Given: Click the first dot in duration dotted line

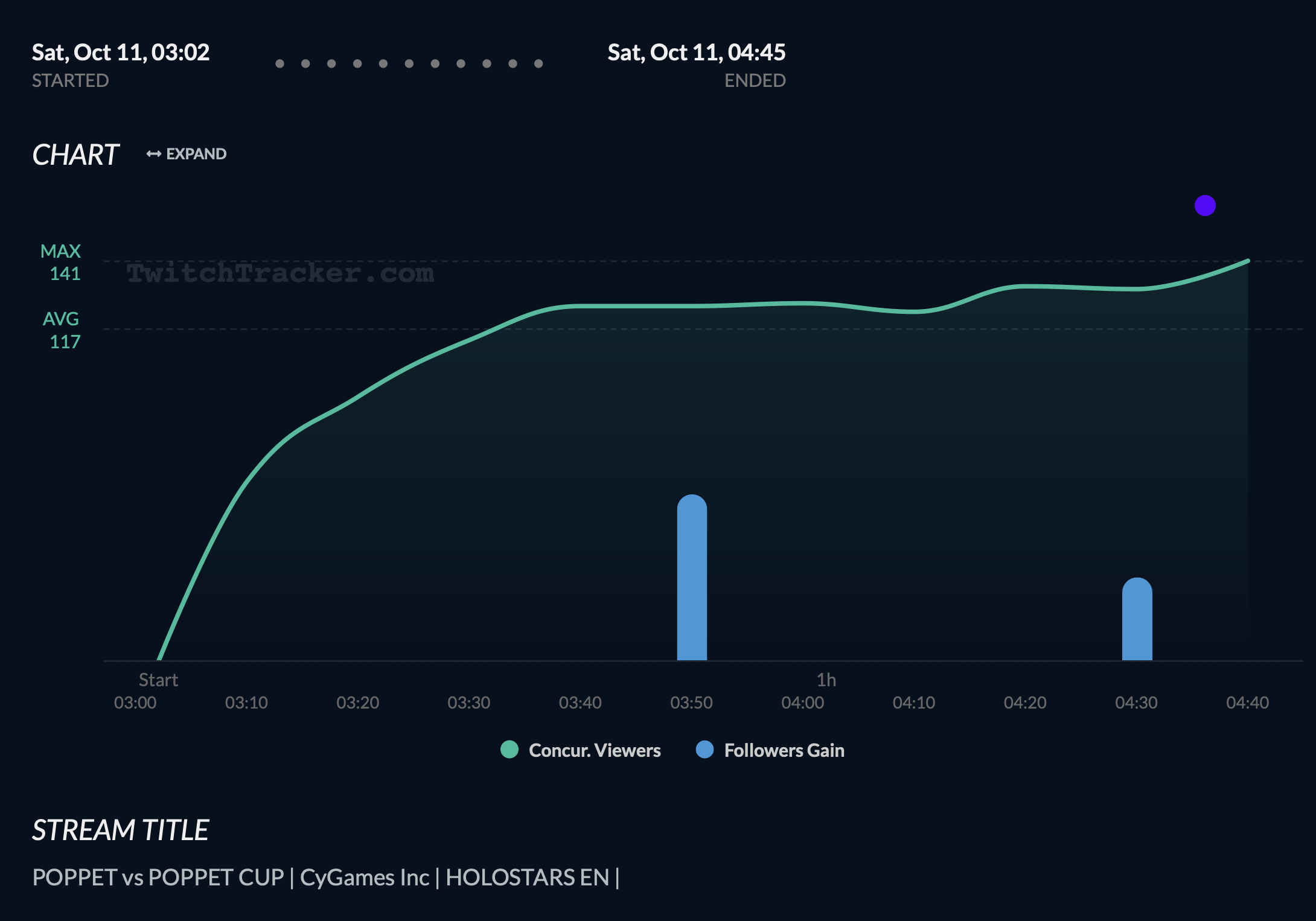Looking at the screenshot, I should (x=279, y=63).
